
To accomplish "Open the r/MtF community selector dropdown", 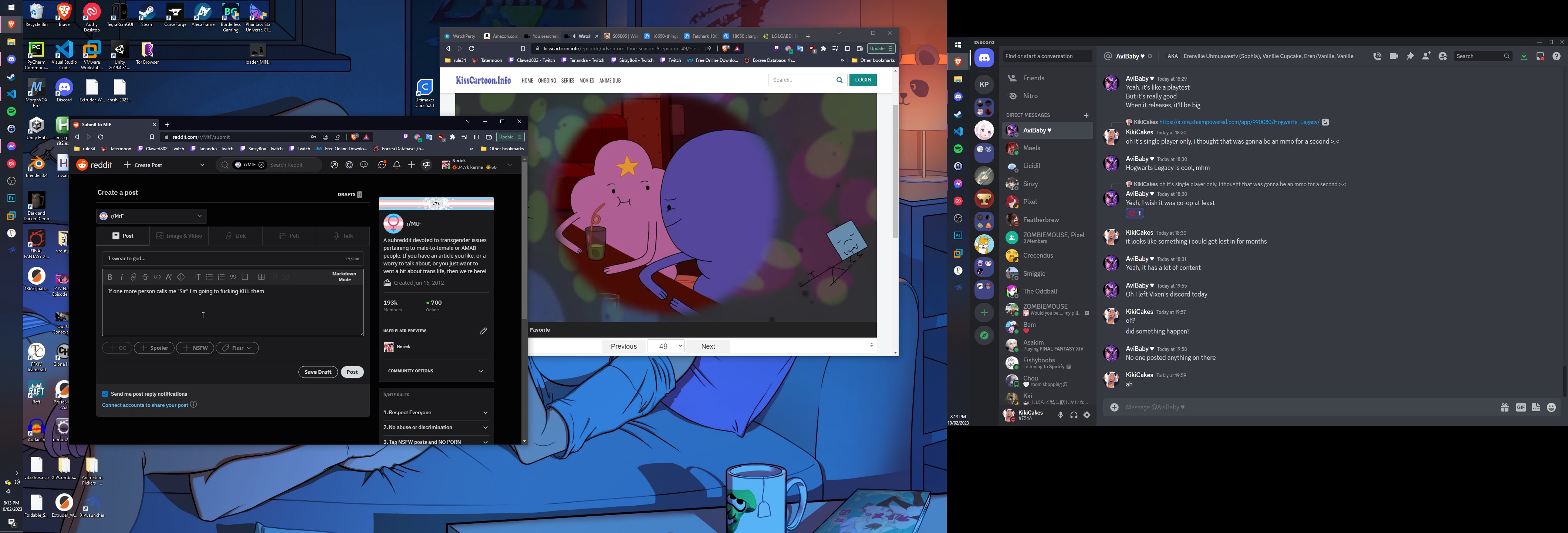I will [x=152, y=216].
